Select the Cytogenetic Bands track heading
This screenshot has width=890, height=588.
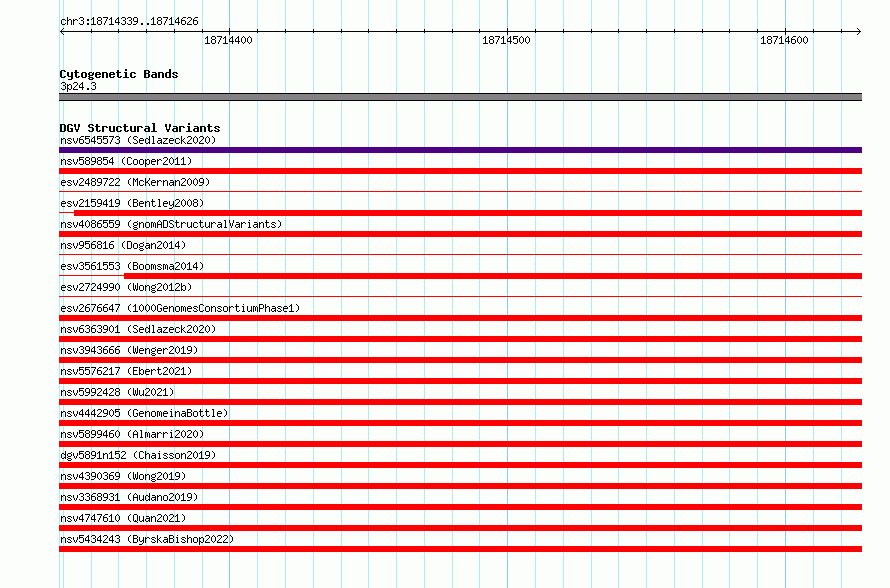[119, 74]
